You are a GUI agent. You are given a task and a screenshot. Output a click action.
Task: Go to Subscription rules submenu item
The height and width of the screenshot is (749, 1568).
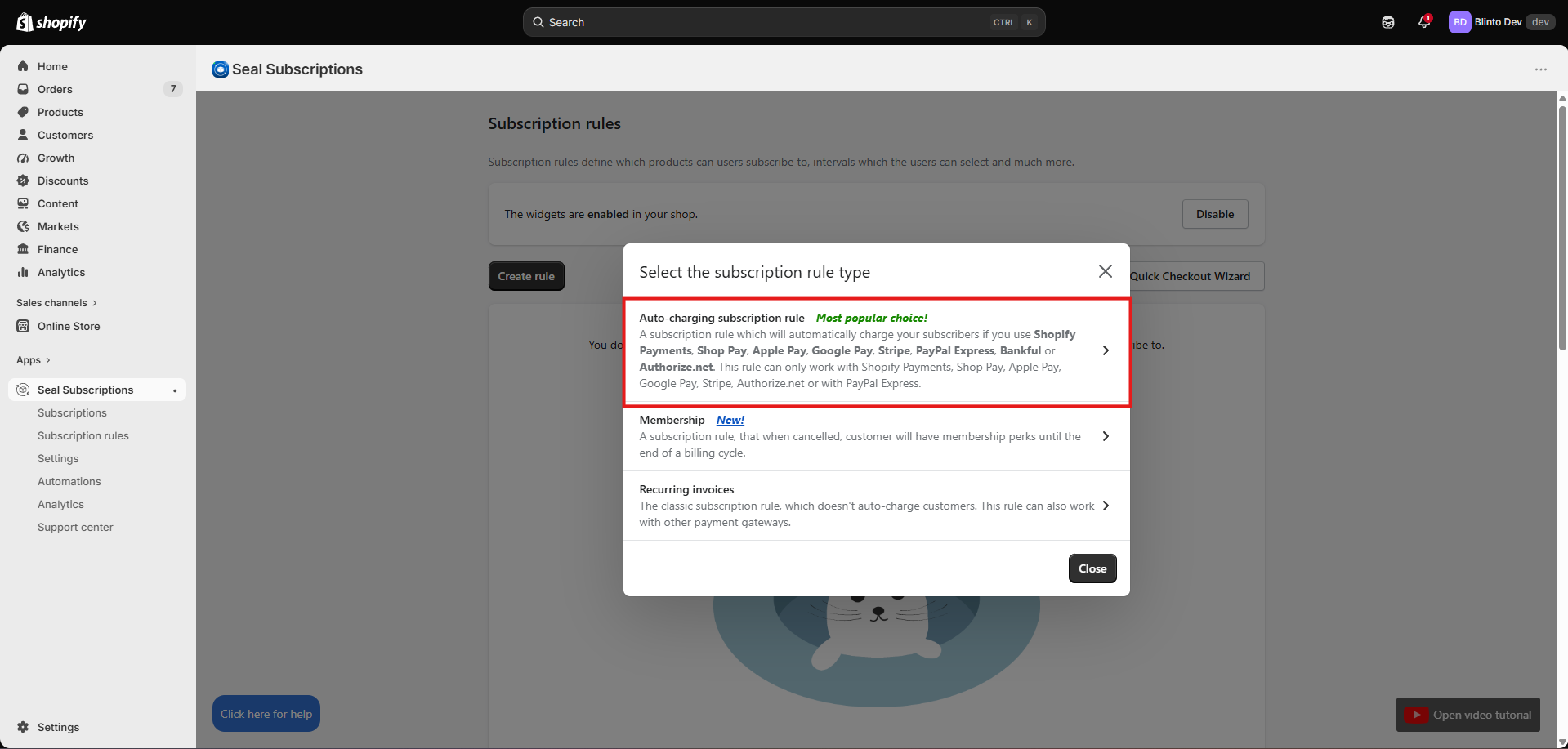(83, 435)
